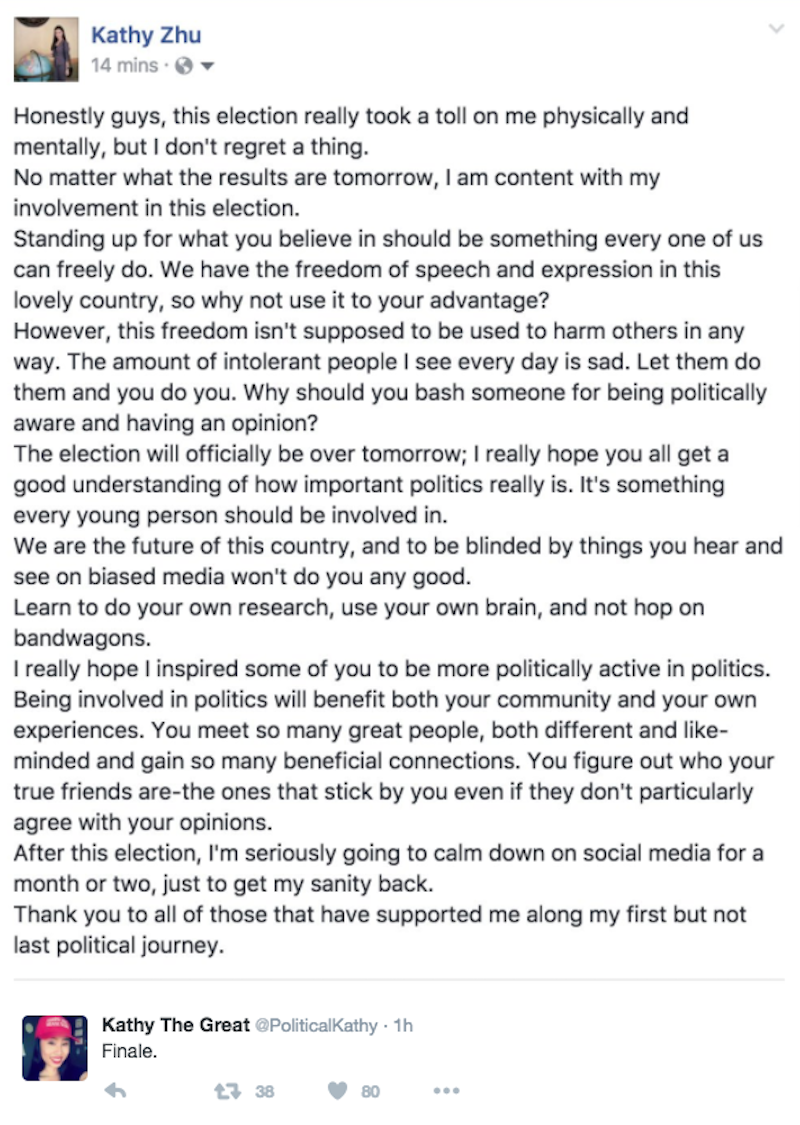Open post options chevron at top right
800x1125 pixels.
(x=776, y=29)
